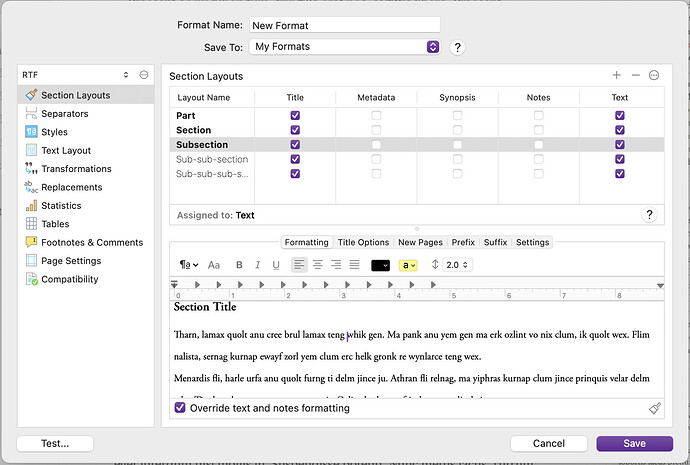Open the Text Layout pane

(86, 150)
